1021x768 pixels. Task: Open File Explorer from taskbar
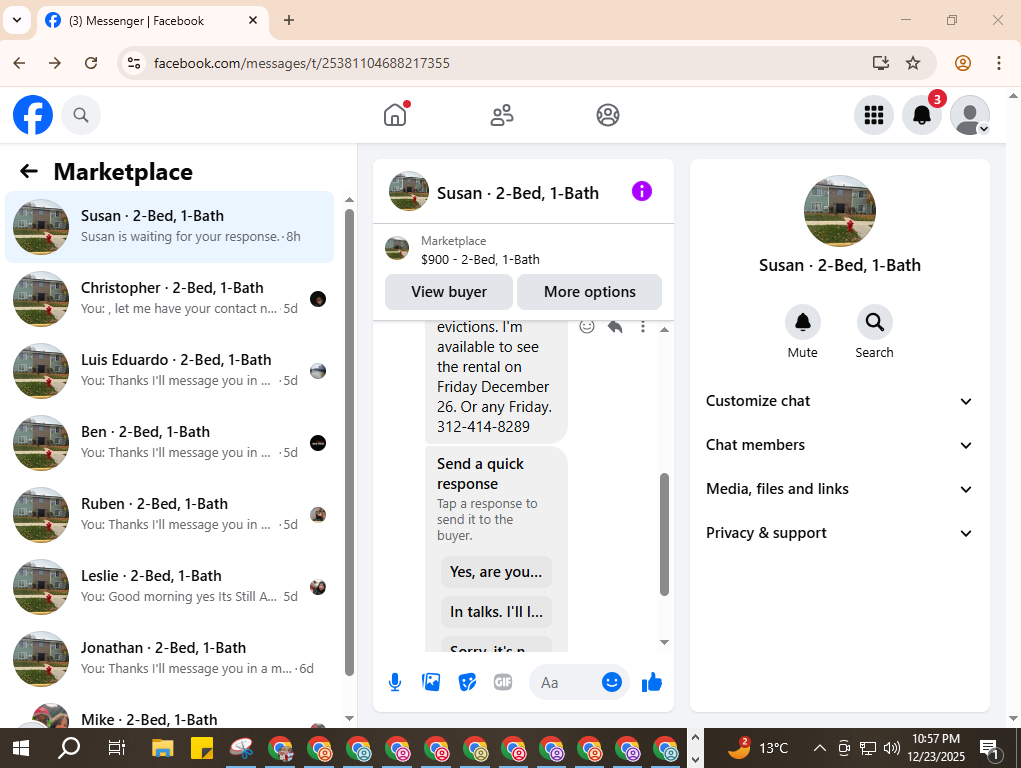point(162,748)
